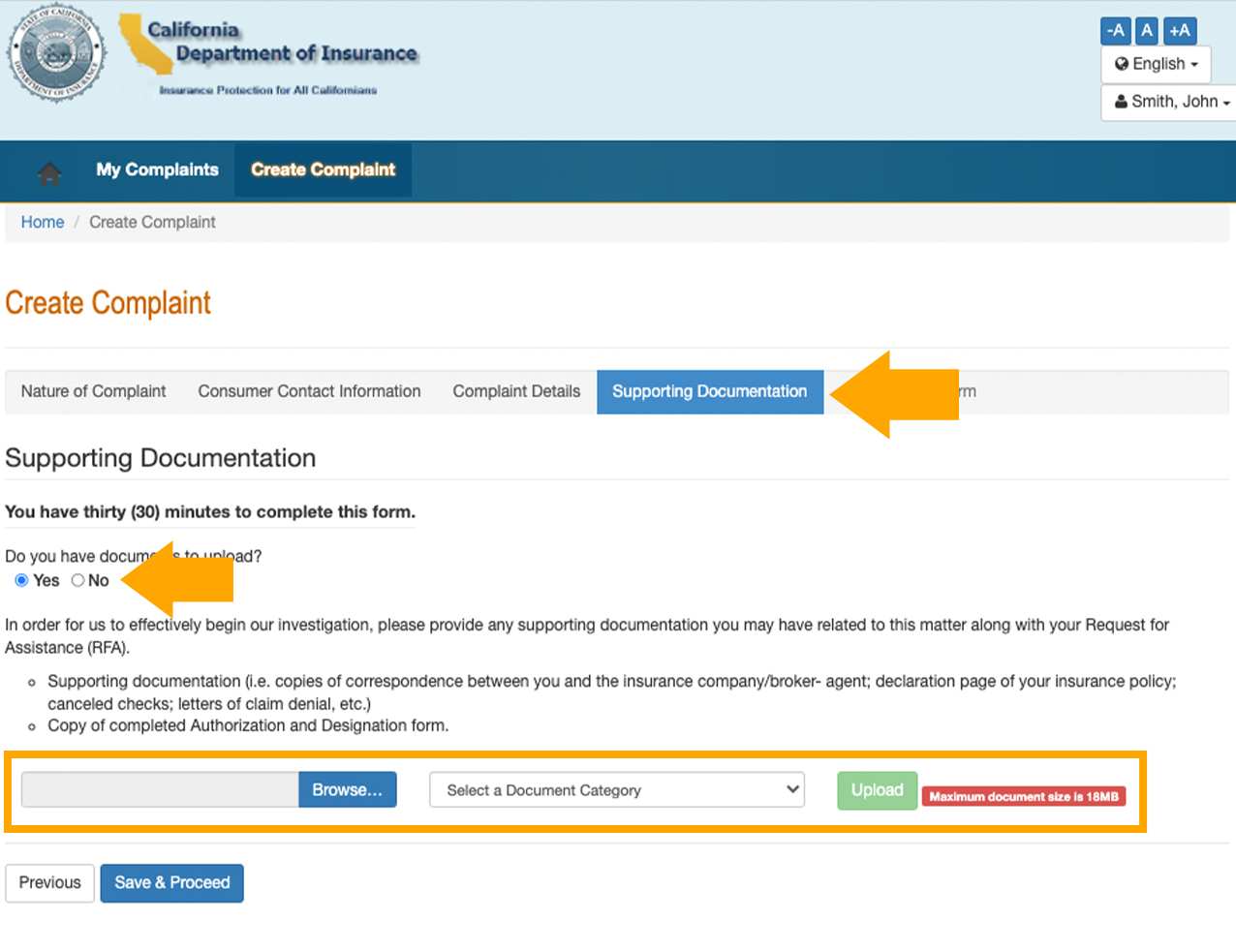Click the Copy of completed Authorization bullet text

click(248, 726)
